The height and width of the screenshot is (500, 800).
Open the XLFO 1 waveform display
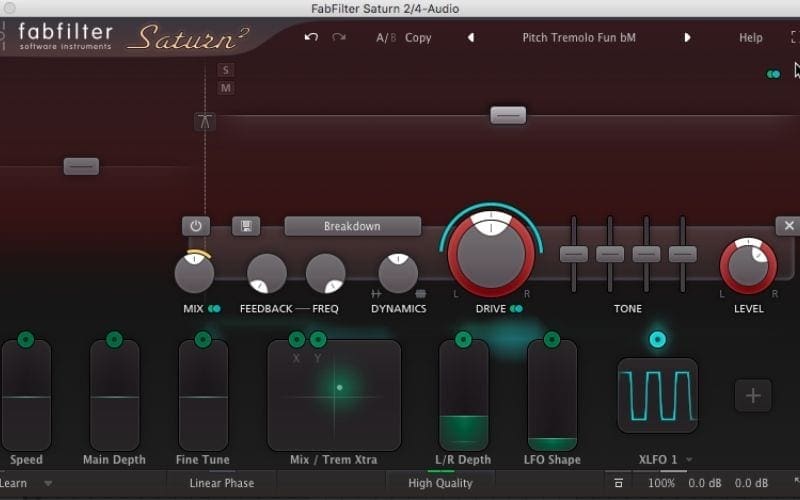pos(657,395)
